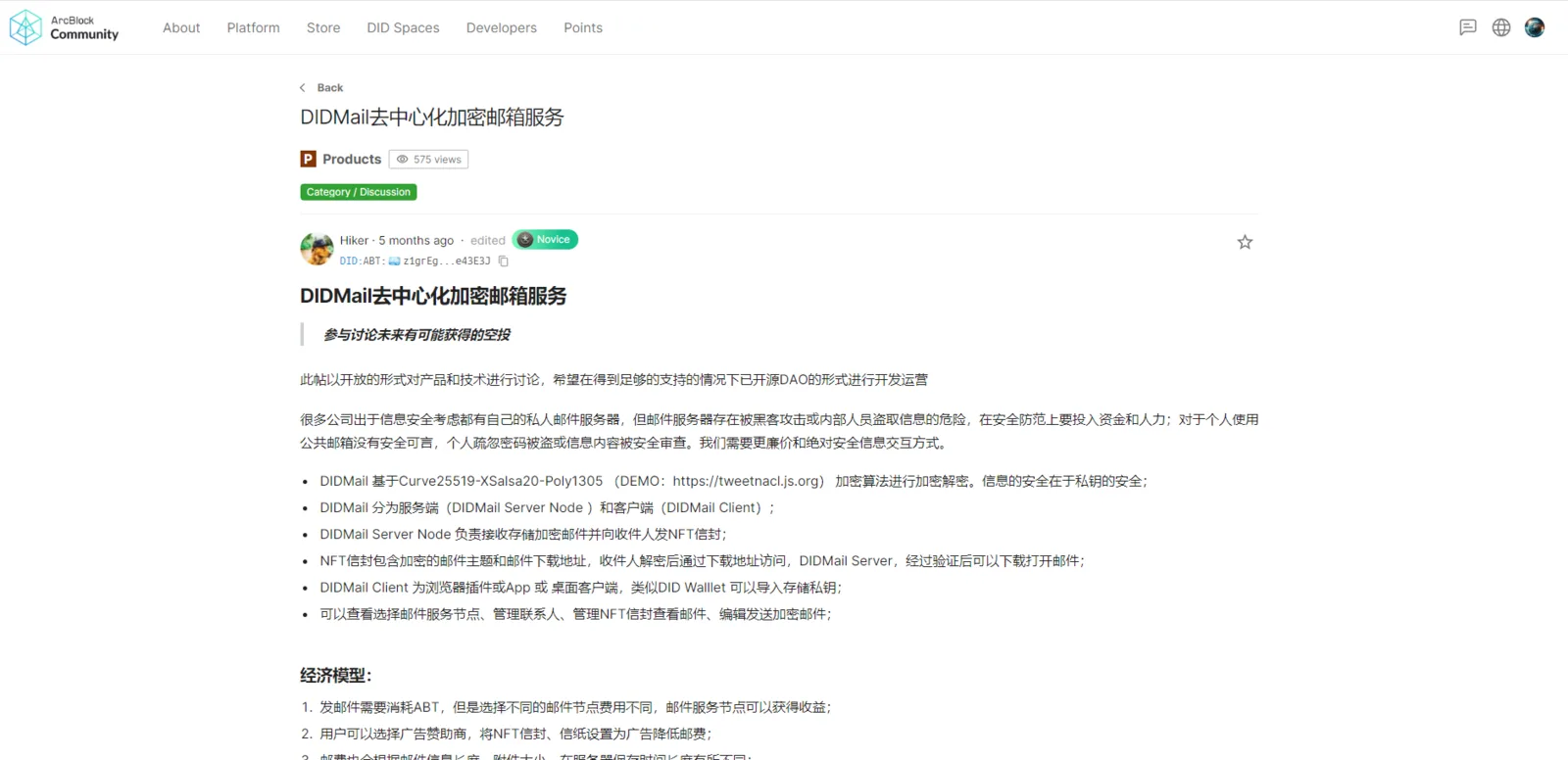Click the bullet starting NFT信封包含加密的邮件主题

tap(703, 560)
